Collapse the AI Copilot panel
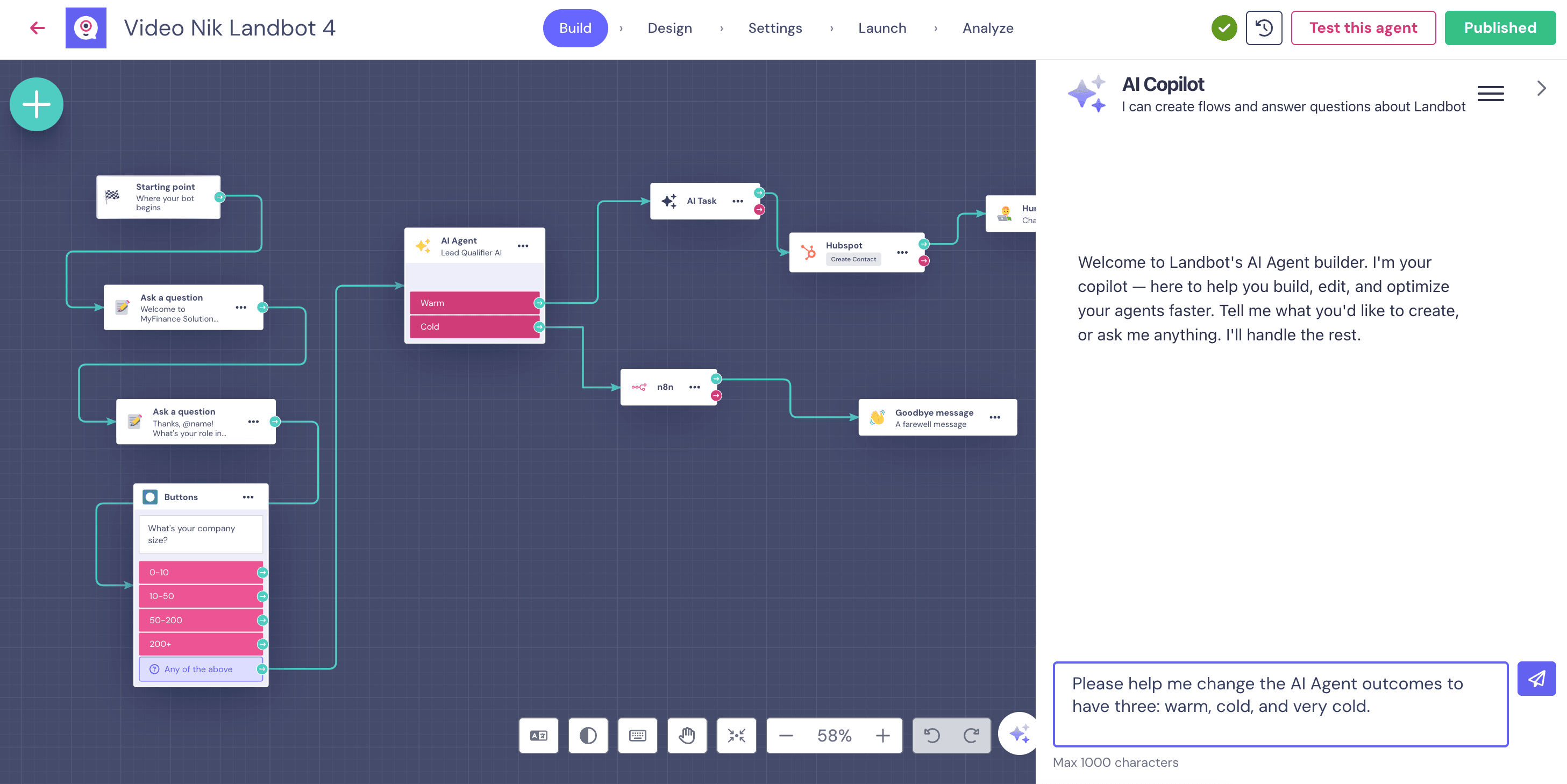The width and height of the screenshot is (1567, 784). point(1541,88)
